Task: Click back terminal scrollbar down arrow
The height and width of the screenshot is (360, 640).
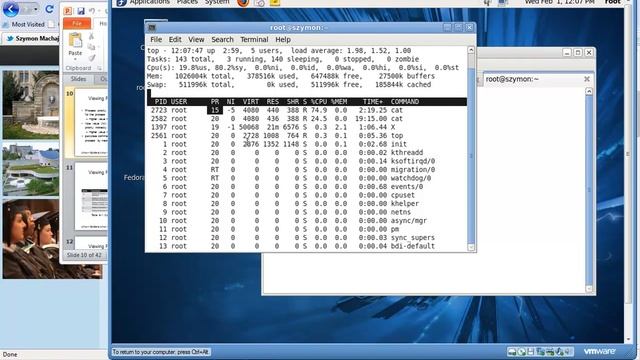Action: (589, 289)
